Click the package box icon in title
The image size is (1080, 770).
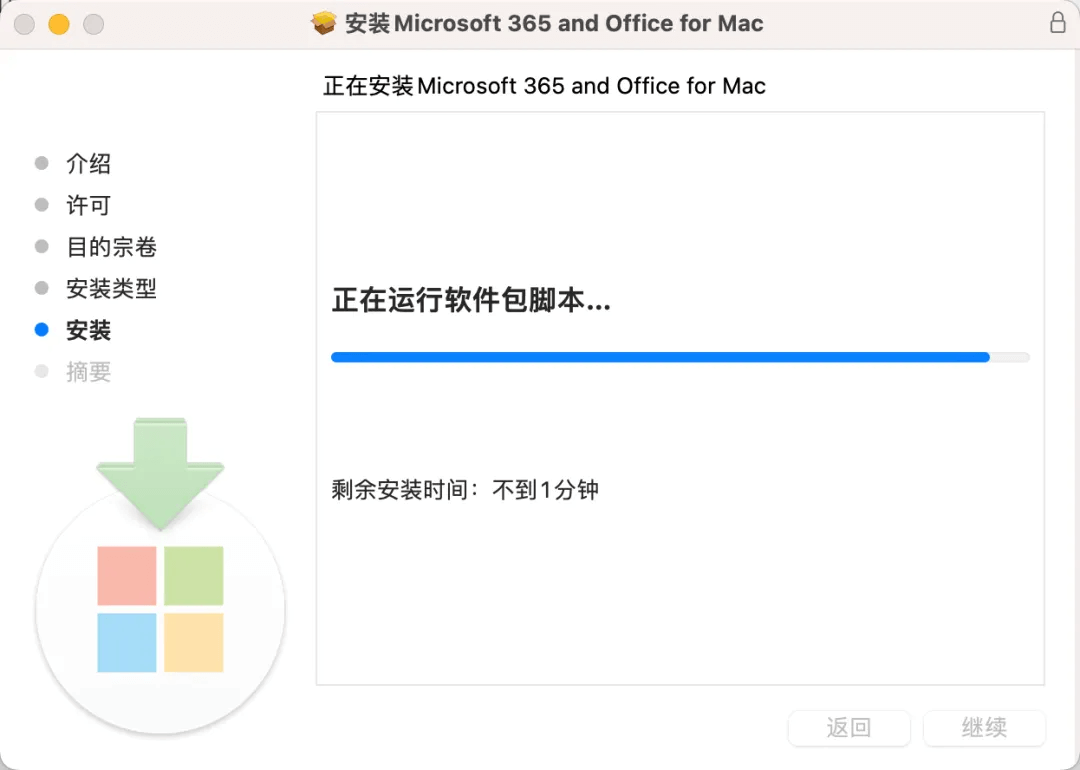324,23
